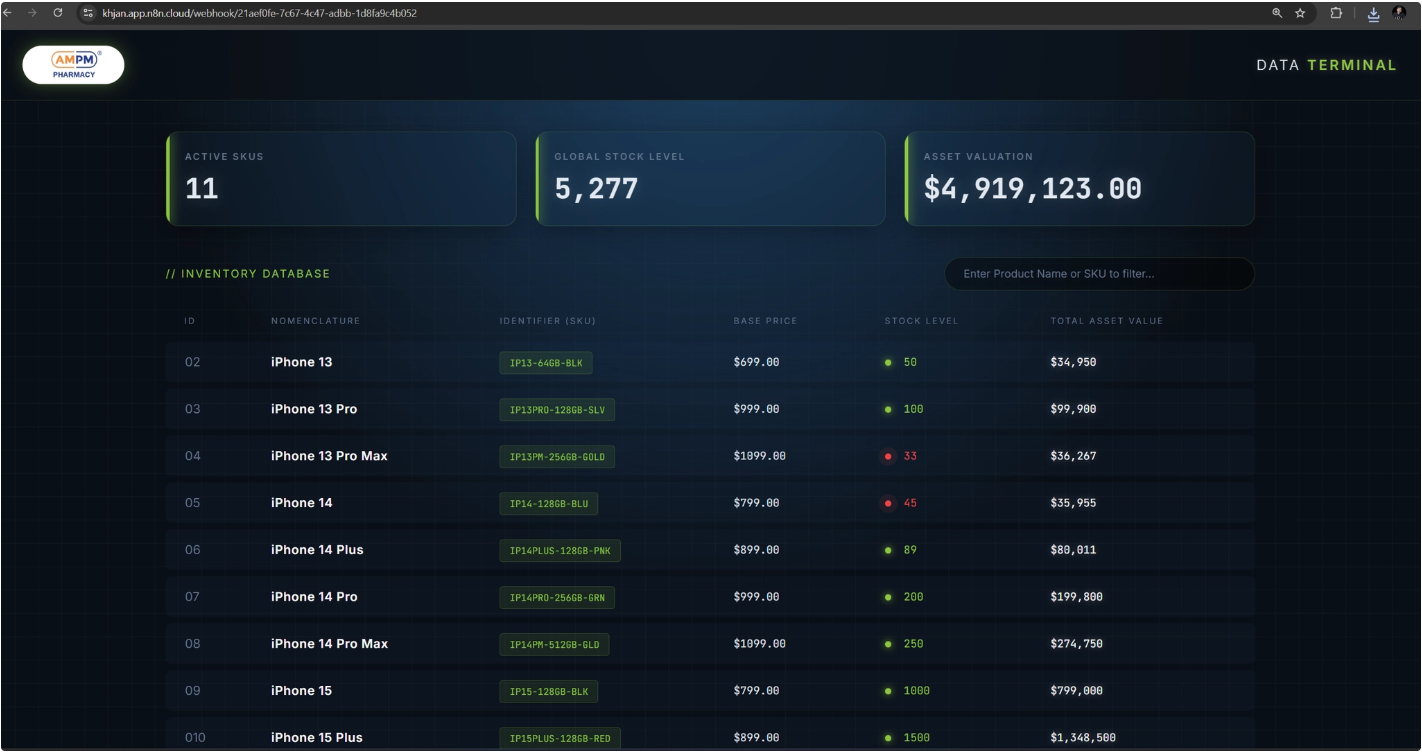Click the TOTAL ASSET VALUE column header
Image resolution: width=1422 pixels, height=752 pixels.
[x=1106, y=321]
